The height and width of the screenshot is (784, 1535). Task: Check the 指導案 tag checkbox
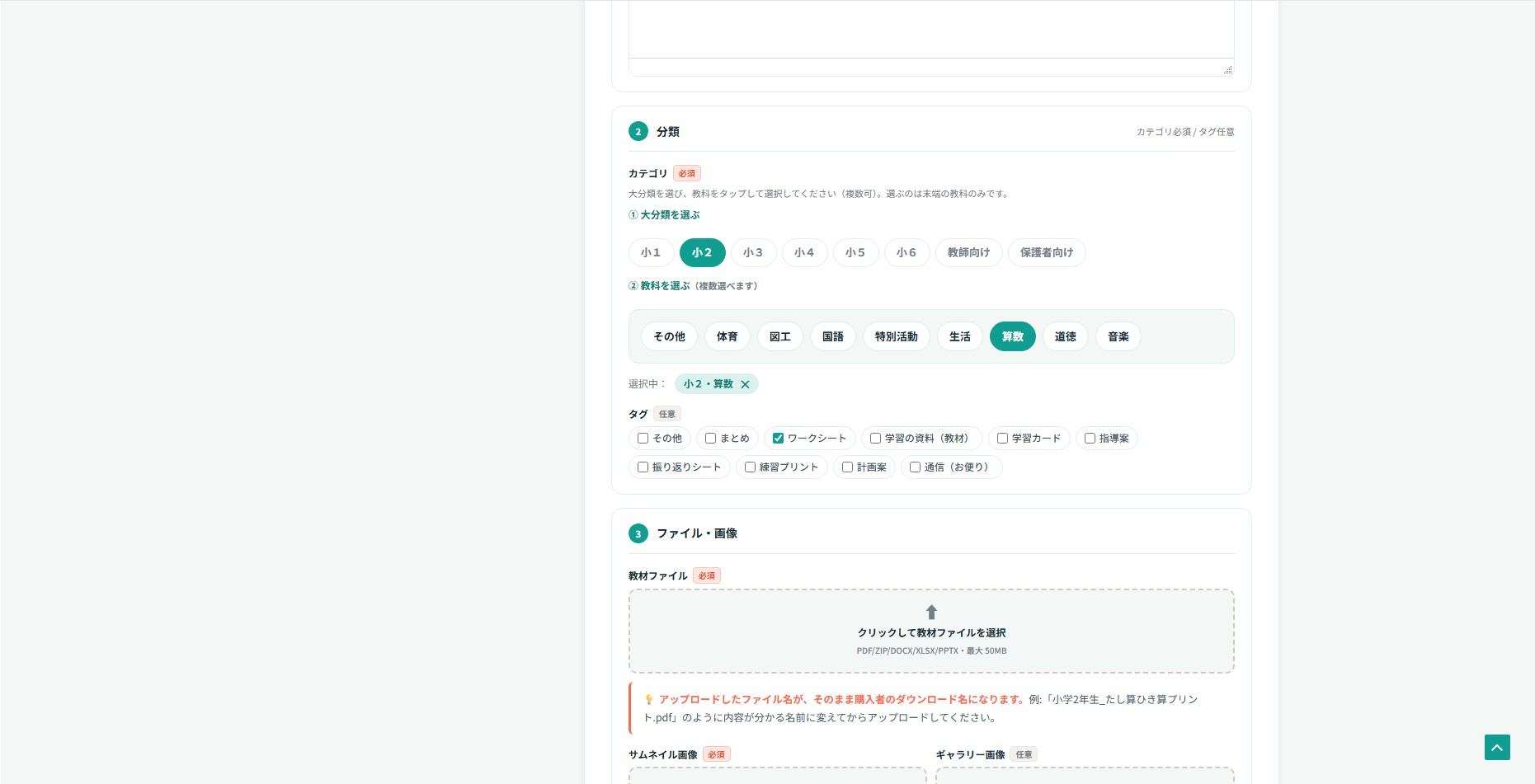click(x=1090, y=439)
